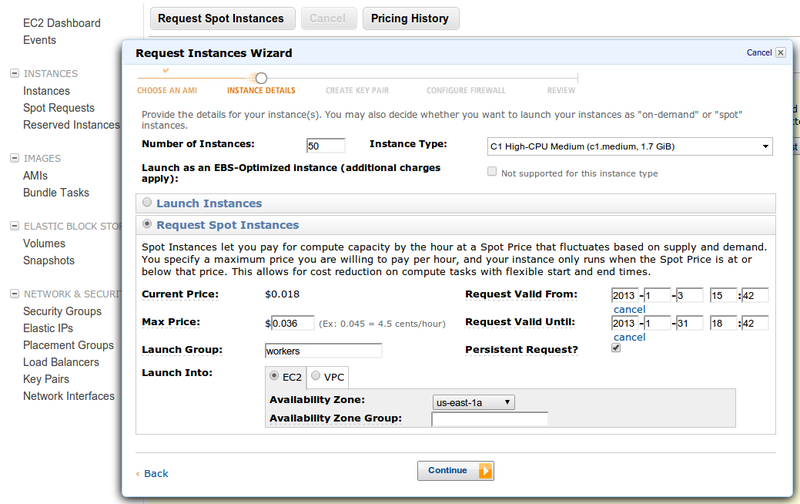The image size is (800, 504).
Task: Collapse the IMAGES sidebar section
Action: click(x=14, y=159)
